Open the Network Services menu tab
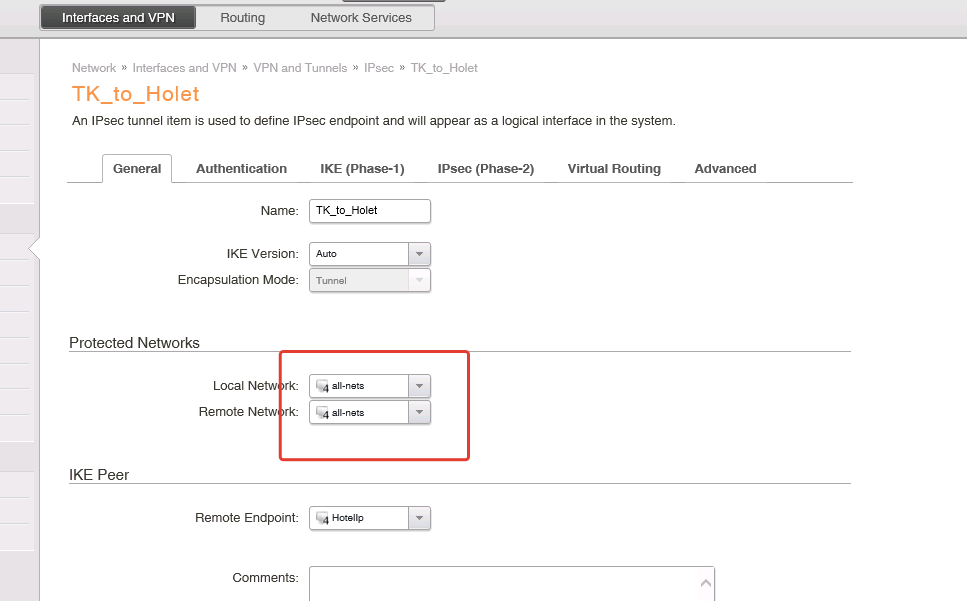The height and width of the screenshot is (601, 967). click(361, 18)
